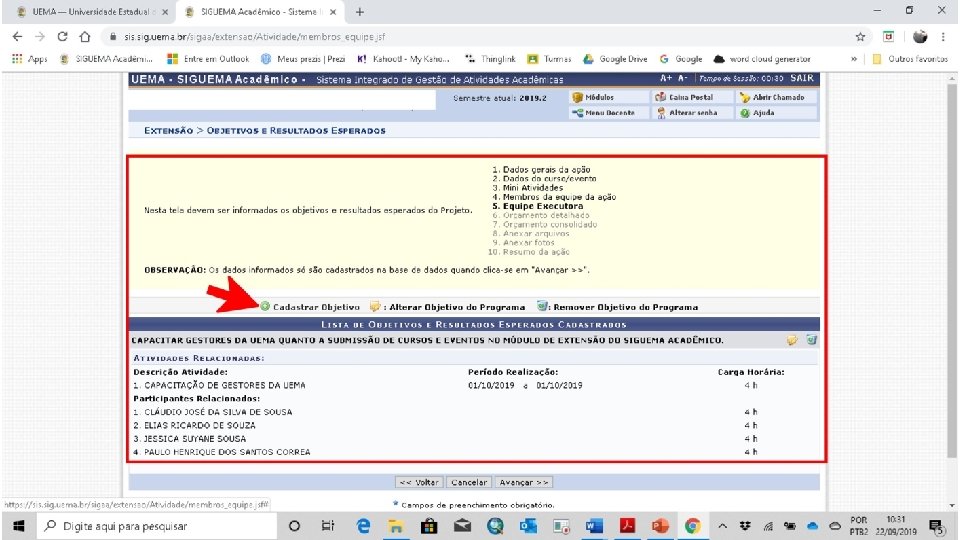Screen dimensions: 960x540
Task: Open PowerPoint from the taskbar
Action: click(660, 526)
